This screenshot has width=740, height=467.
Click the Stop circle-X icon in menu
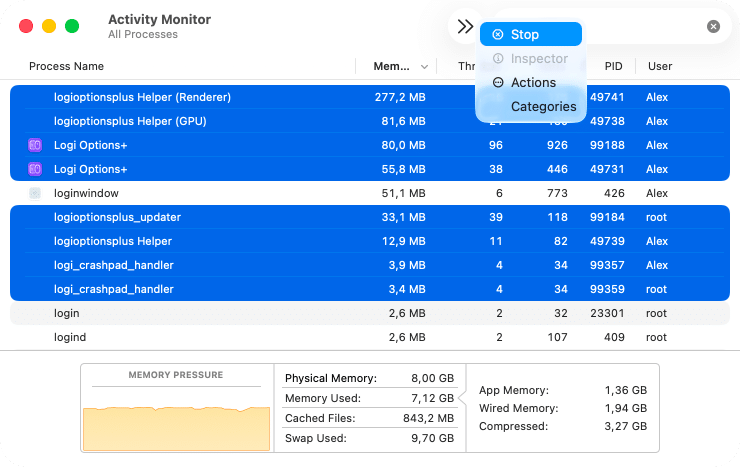pos(498,35)
